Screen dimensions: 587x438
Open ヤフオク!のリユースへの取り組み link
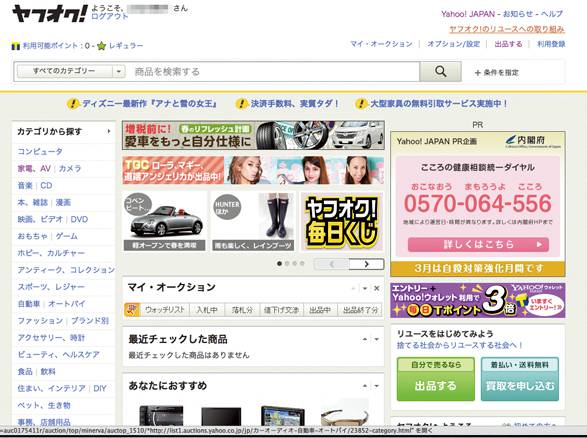[507, 29]
